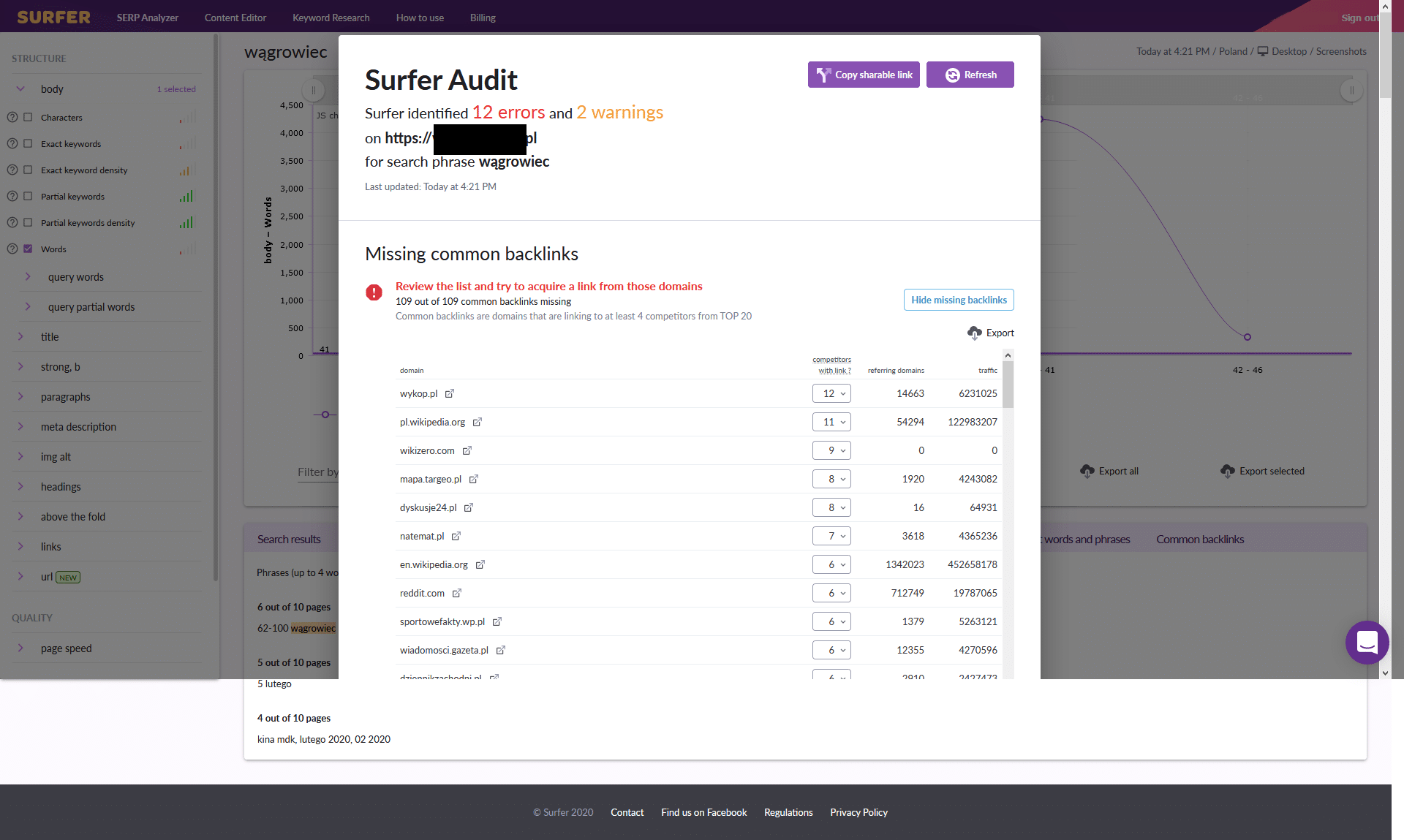
Task: Click help icon next to Exact keyword density
Action: tap(12, 170)
